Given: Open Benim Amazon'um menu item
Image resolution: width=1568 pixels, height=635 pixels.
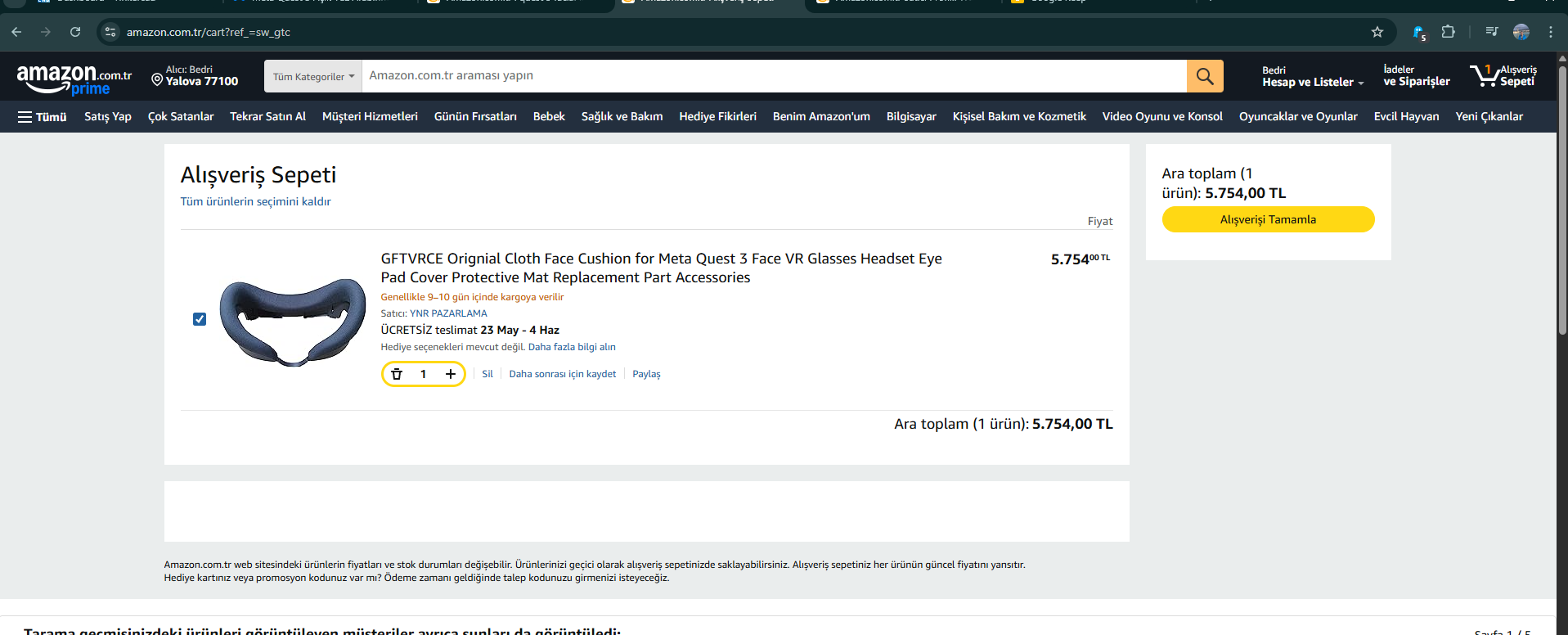Looking at the screenshot, I should click(821, 117).
